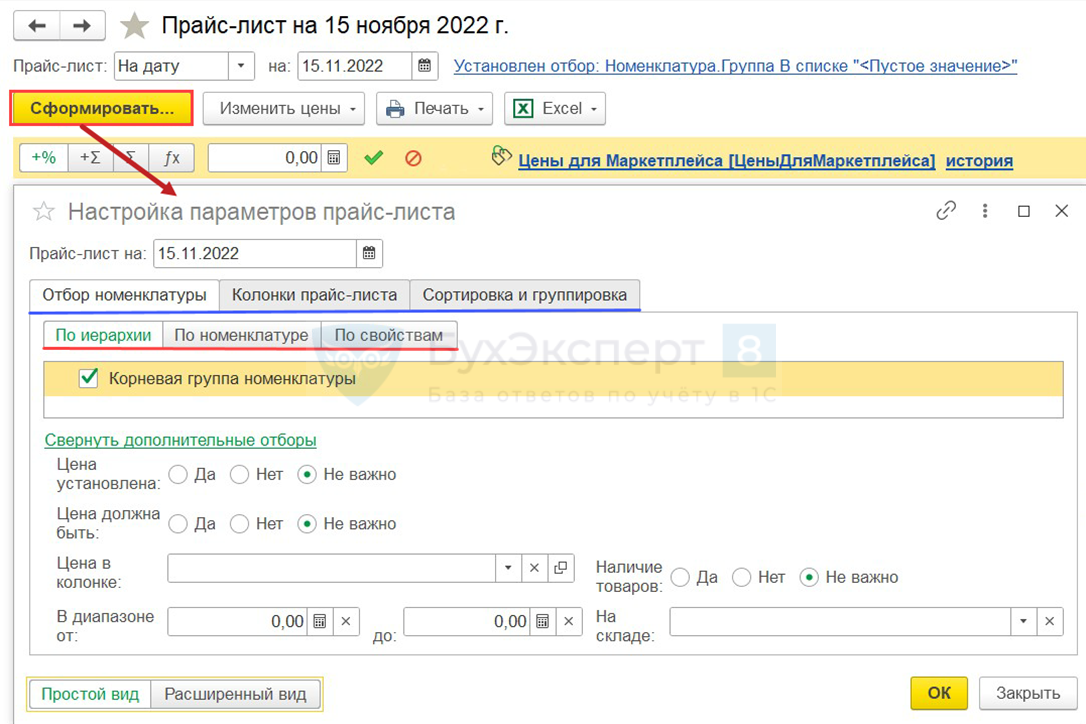The width and height of the screenshot is (1086, 724).
Task: Select 'Не важно' for 'Цена должна быть'
Action: click(307, 524)
